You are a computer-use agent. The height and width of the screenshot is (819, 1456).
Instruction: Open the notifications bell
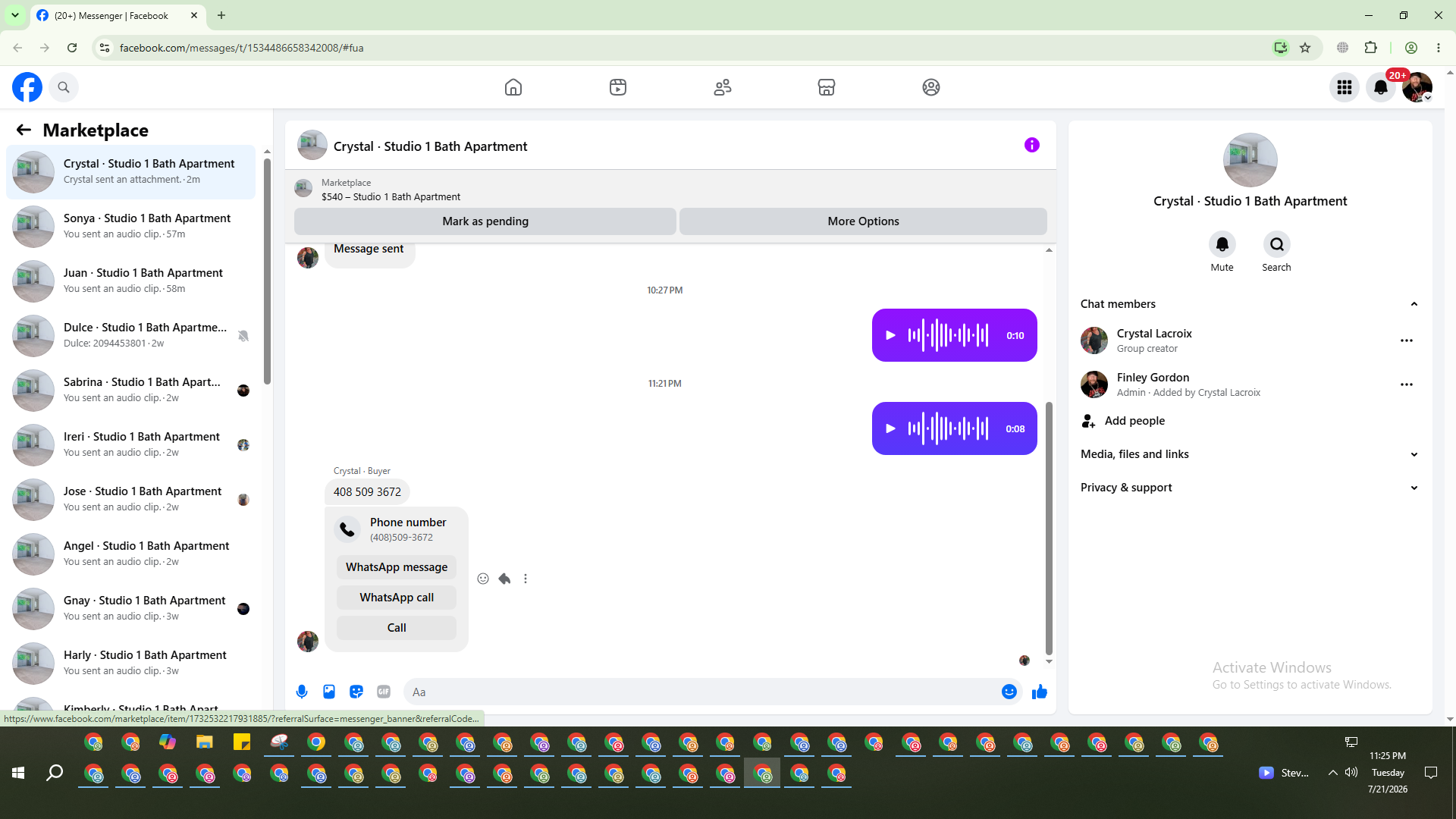(x=1381, y=87)
